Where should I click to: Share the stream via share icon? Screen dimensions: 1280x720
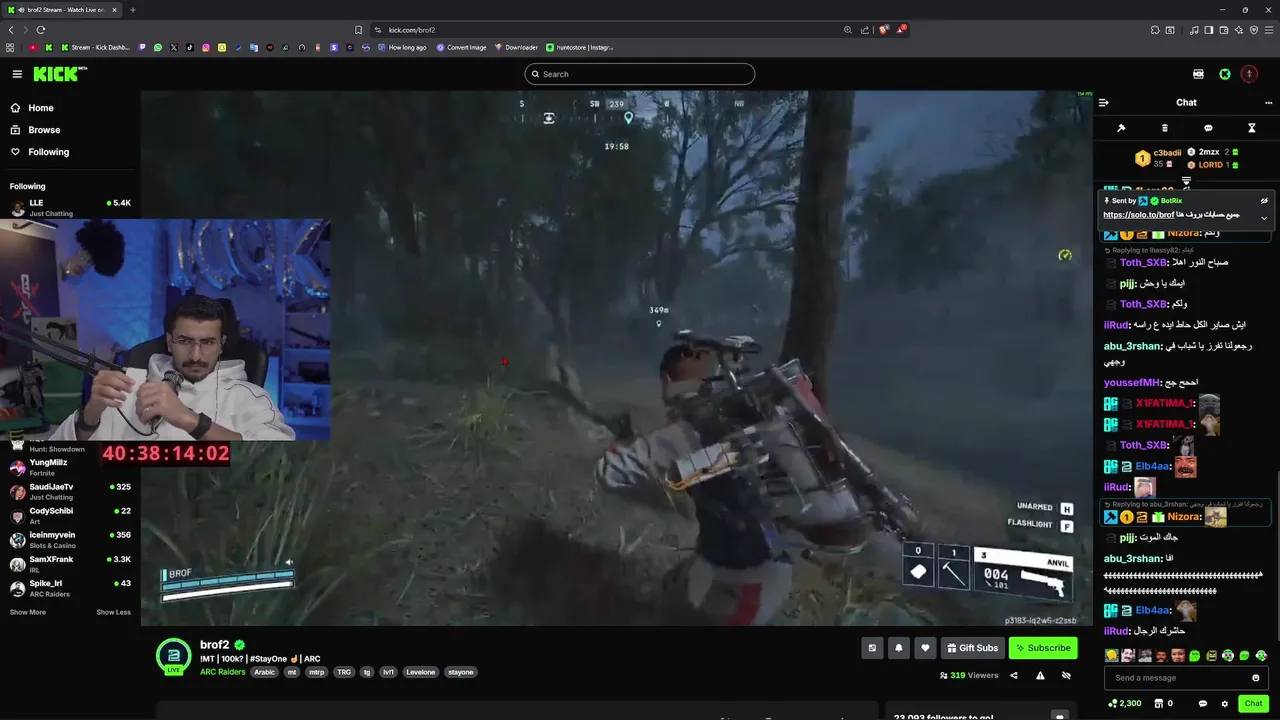tap(1014, 676)
